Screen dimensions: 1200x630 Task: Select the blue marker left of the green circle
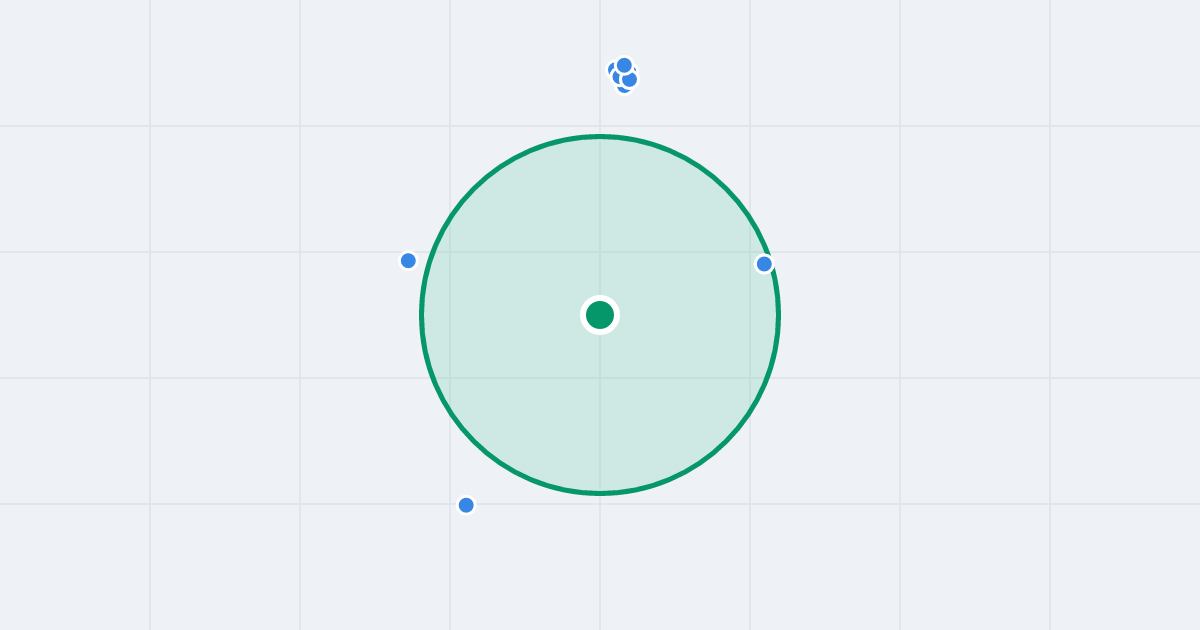click(408, 261)
